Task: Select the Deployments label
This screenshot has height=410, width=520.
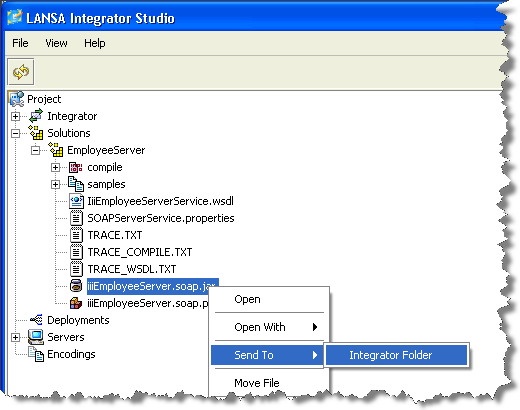Action: (x=78, y=320)
